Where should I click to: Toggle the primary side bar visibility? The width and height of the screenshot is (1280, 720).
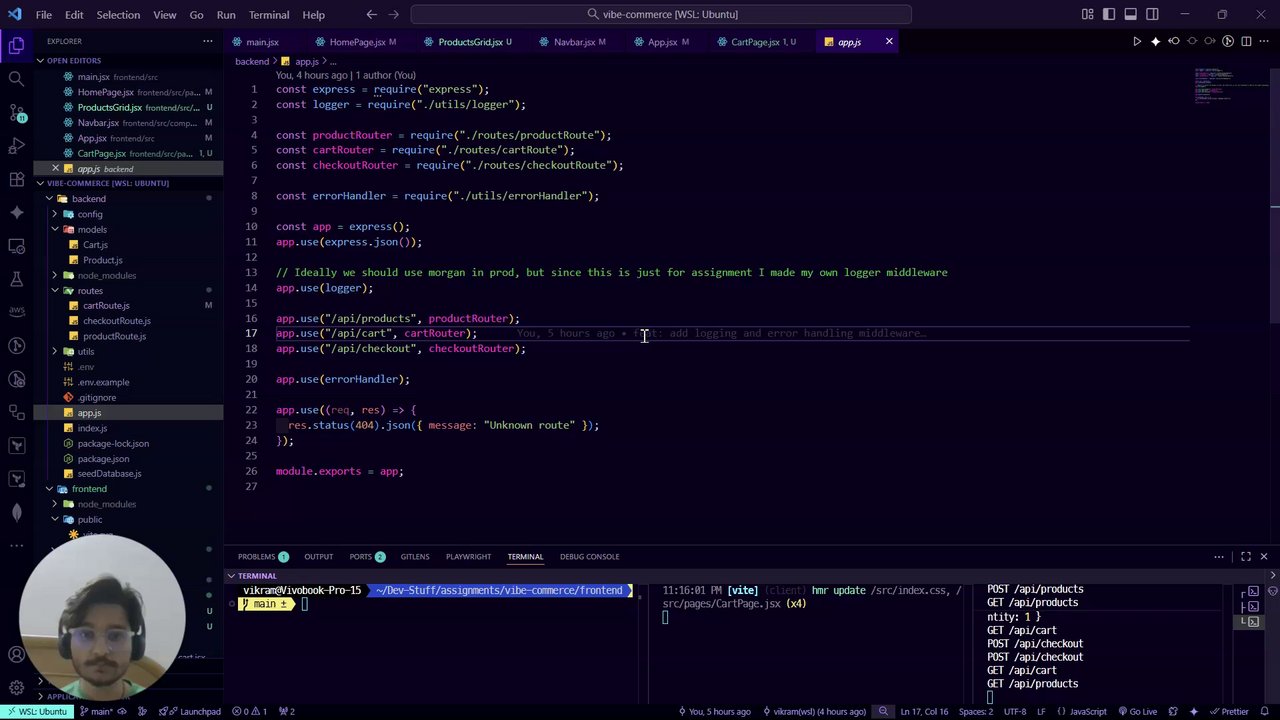tap(1109, 14)
